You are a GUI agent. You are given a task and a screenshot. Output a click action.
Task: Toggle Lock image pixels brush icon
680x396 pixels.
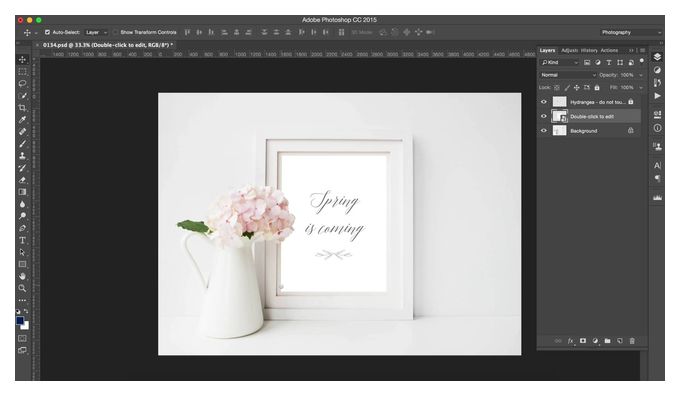pyautogui.click(x=567, y=88)
